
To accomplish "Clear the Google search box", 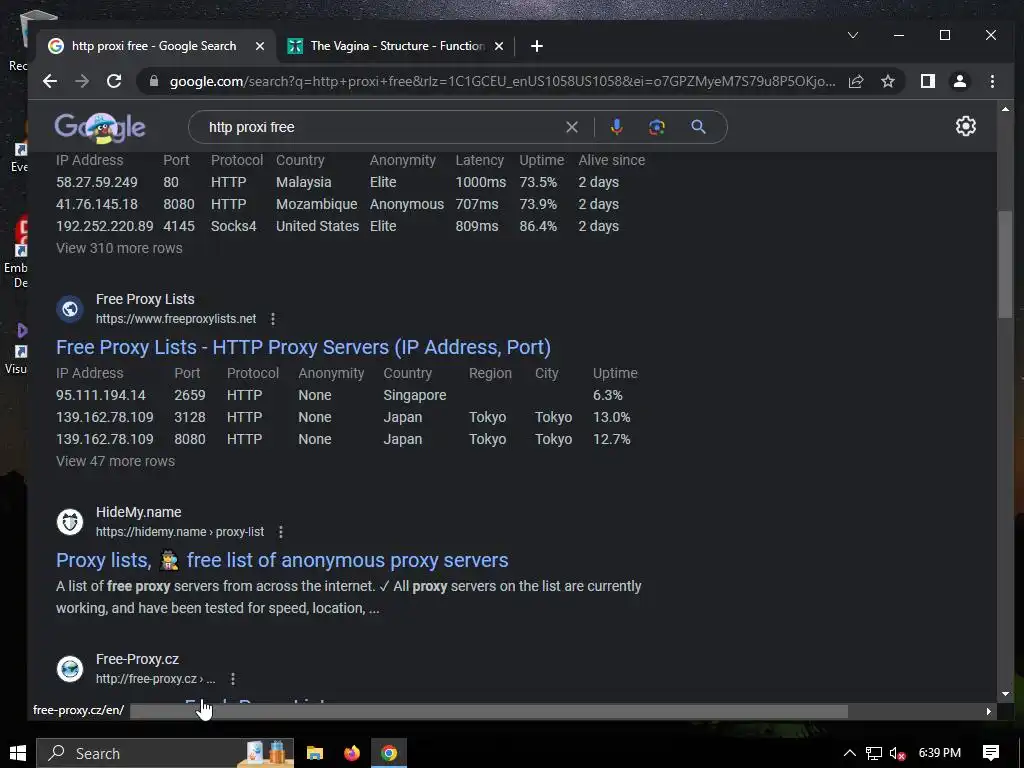I will [571, 127].
